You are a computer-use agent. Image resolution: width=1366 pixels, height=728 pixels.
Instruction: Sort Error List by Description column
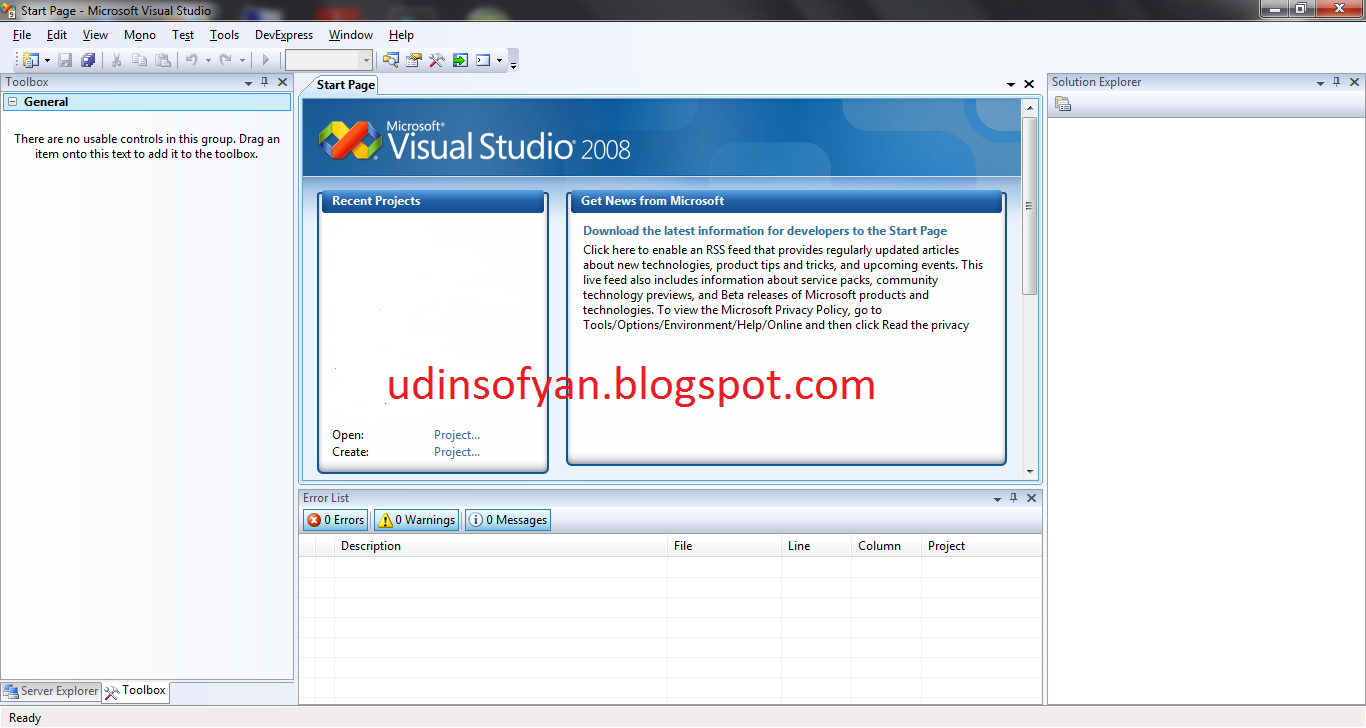501,546
